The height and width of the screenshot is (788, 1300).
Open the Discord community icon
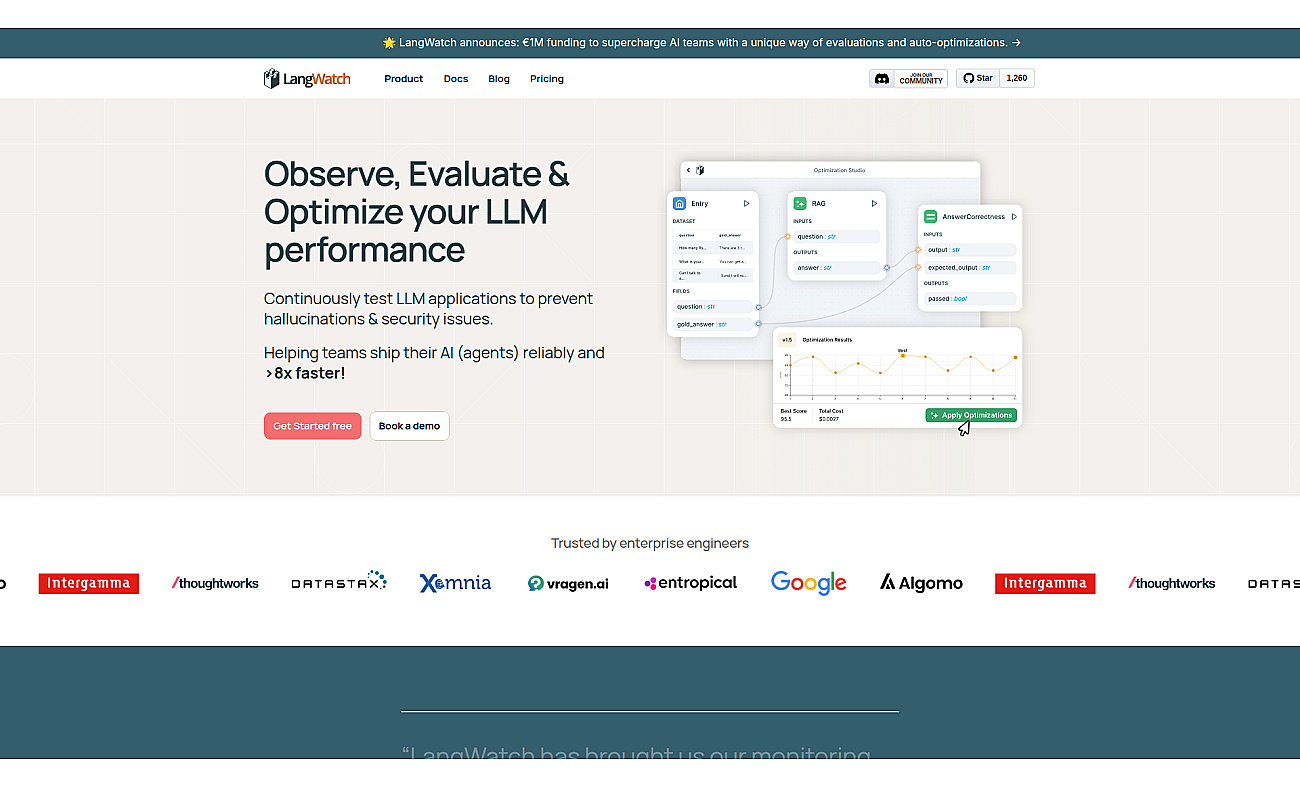pos(882,79)
